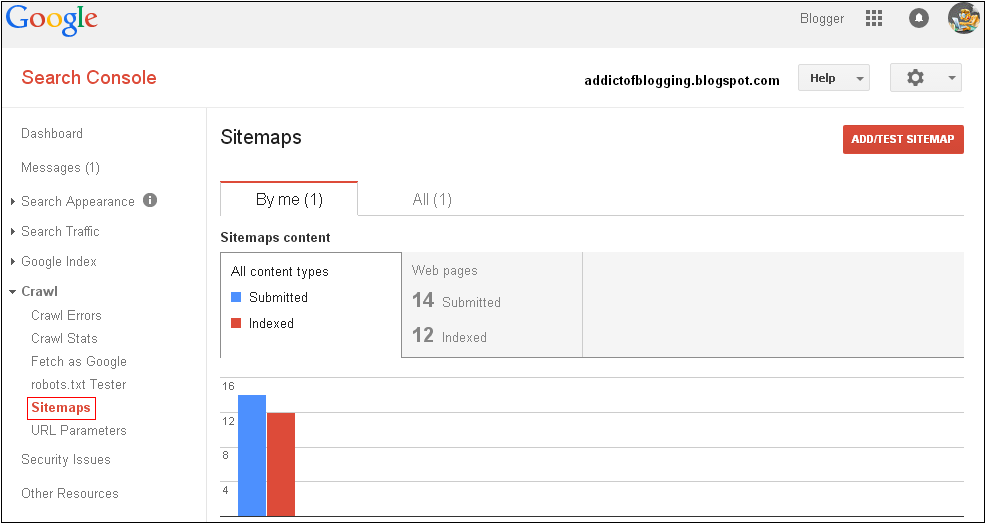
Task: Select Sitemaps in the Crawl menu
Action: pos(61,408)
